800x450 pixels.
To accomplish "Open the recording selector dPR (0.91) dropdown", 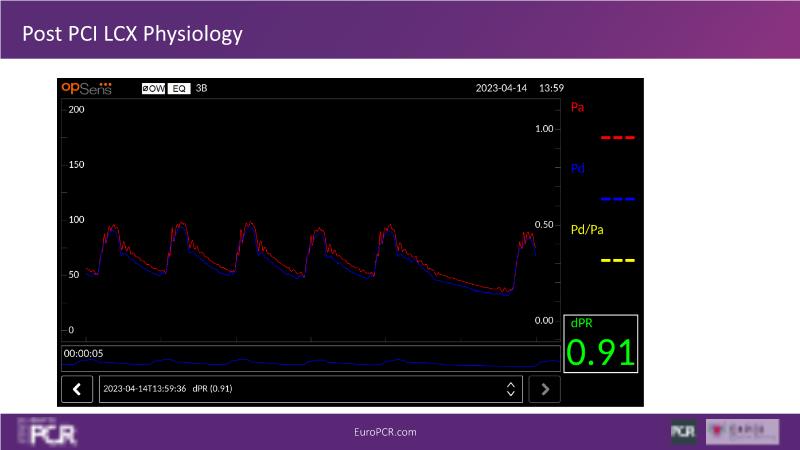I will point(300,389).
